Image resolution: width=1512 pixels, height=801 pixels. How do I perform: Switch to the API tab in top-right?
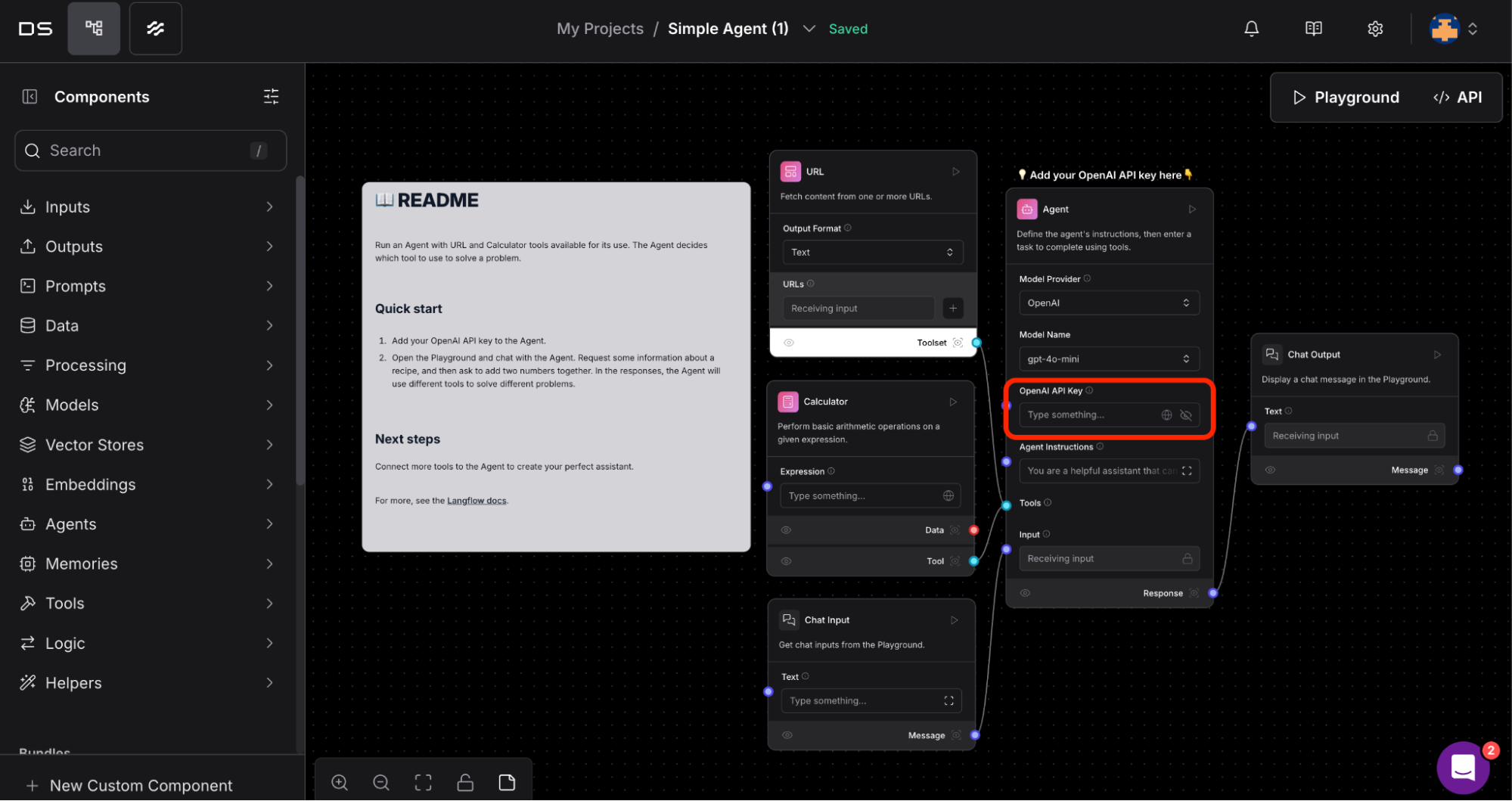(1456, 97)
